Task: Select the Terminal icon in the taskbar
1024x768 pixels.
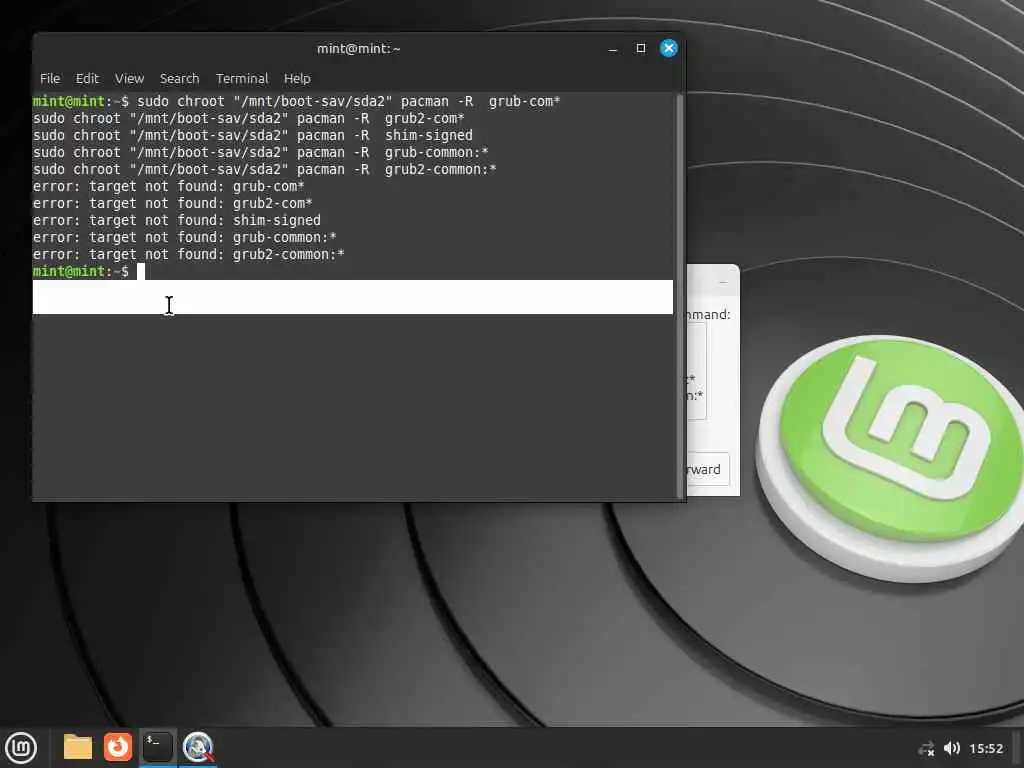Action: (157, 747)
